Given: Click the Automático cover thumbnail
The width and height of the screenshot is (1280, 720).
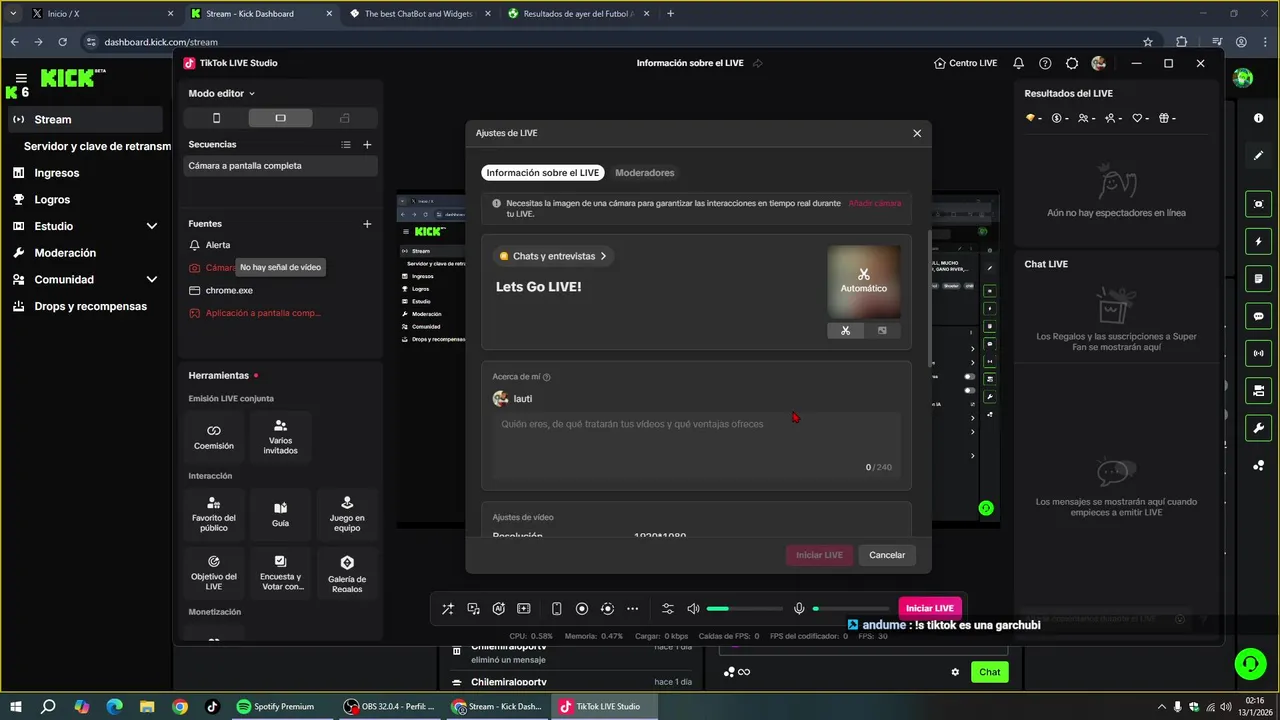Looking at the screenshot, I should 864,283.
